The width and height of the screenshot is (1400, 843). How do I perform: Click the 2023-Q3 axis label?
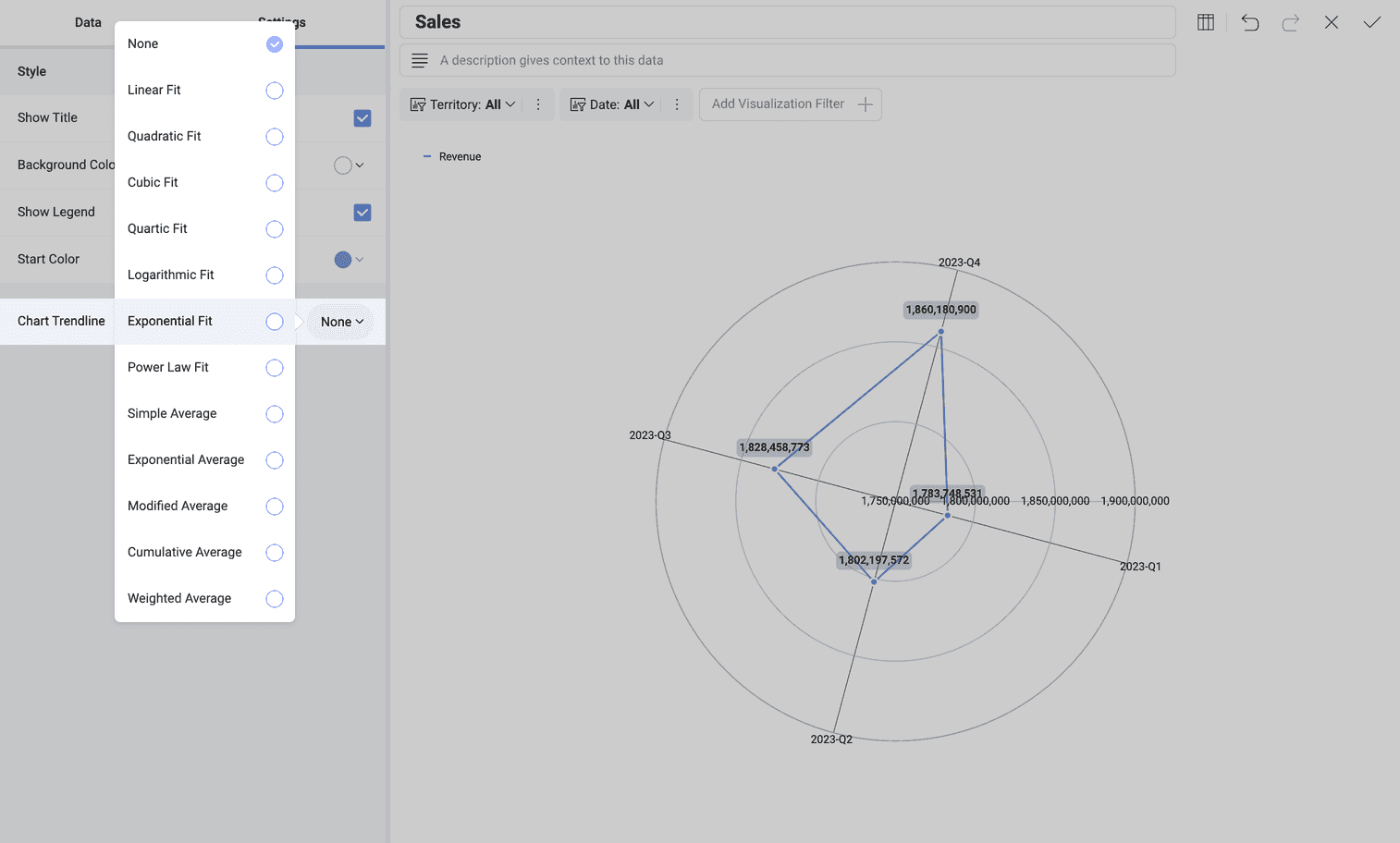point(650,435)
